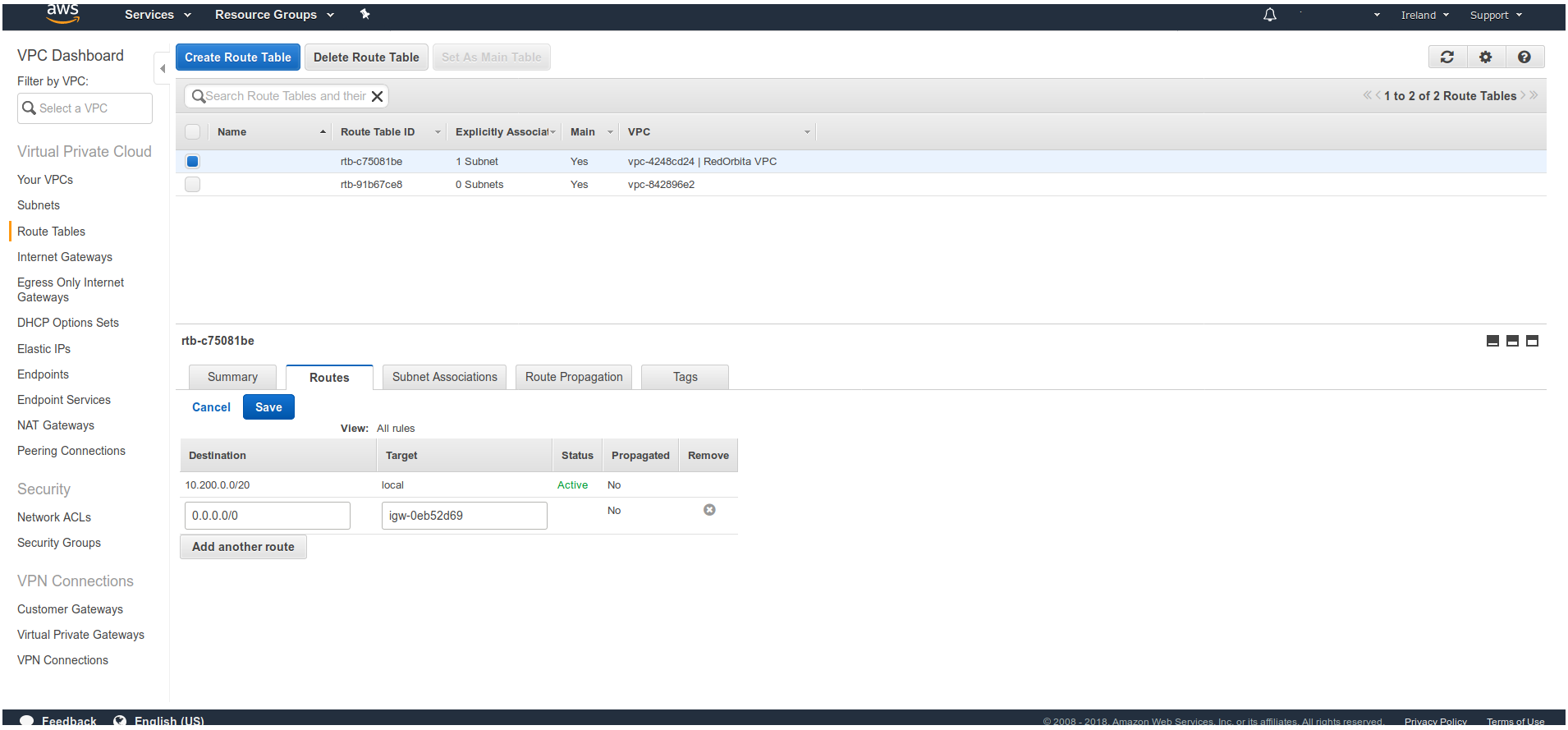Image resolution: width=1568 pixels, height=730 pixels.
Task: Click the help question mark icon
Action: [x=1524, y=57]
